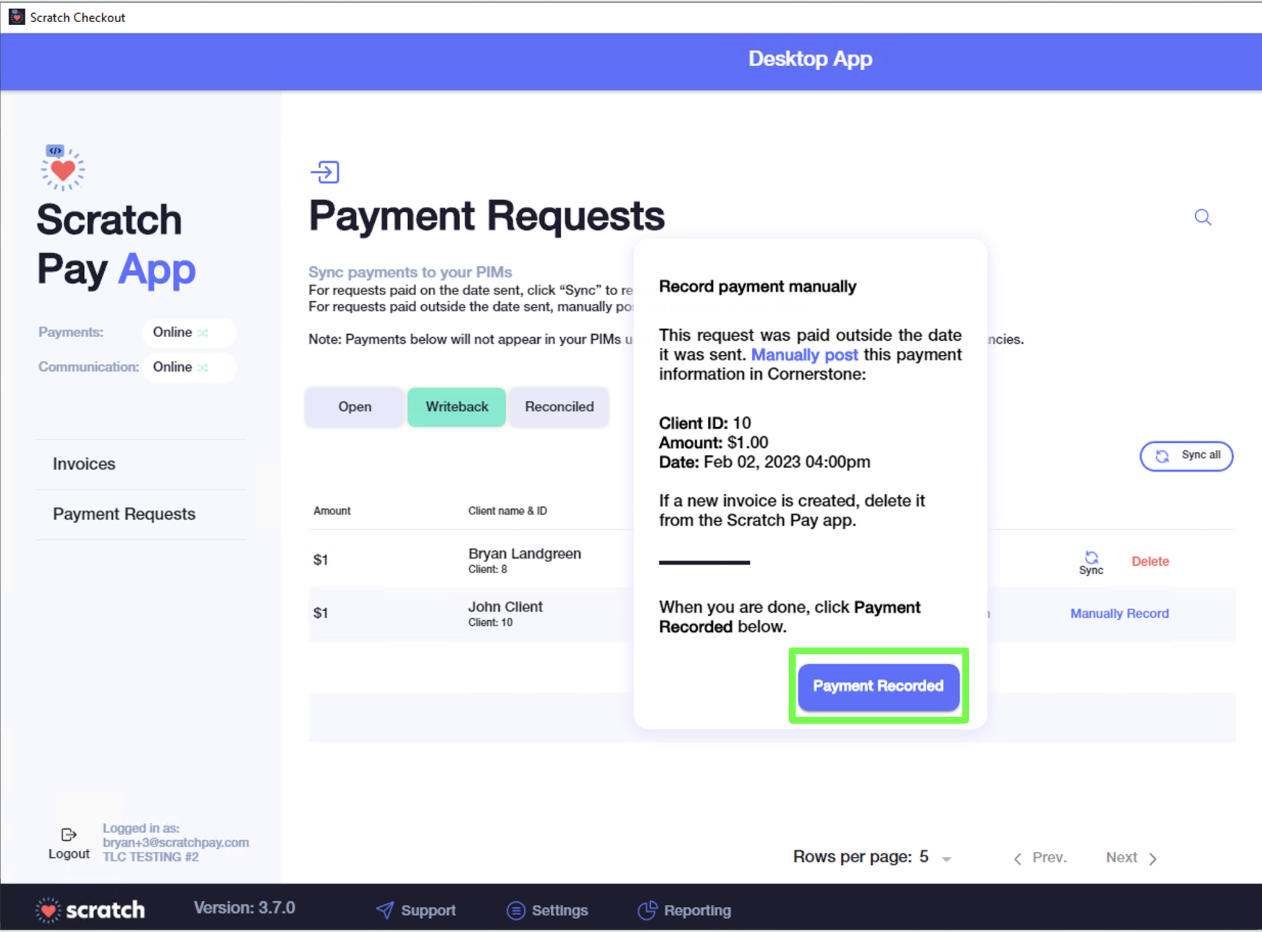Click the logged-in email bryan+3@scratchpay.com
1262x932 pixels.
[176, 843]
